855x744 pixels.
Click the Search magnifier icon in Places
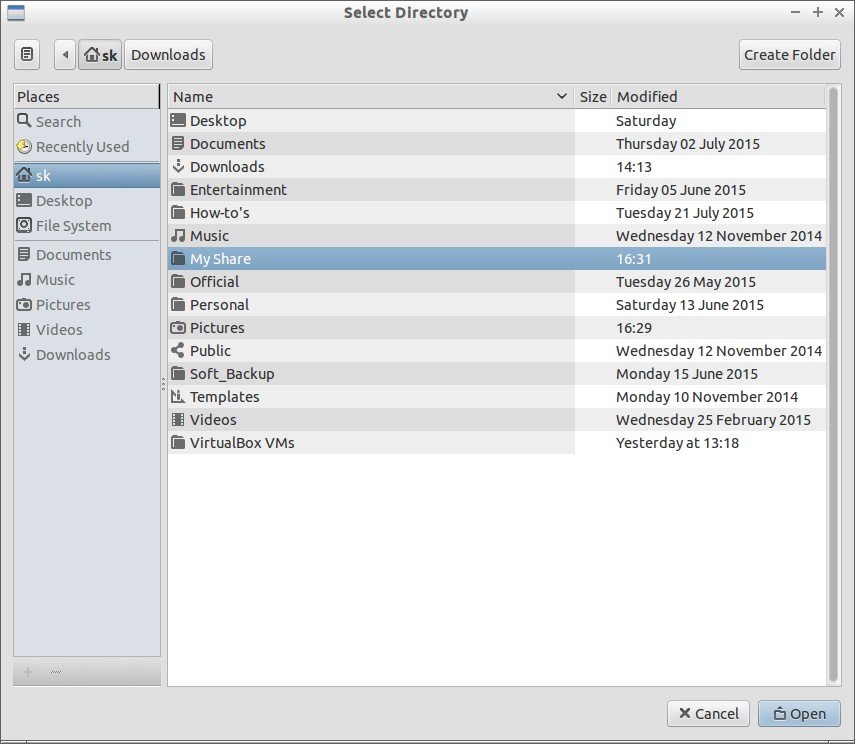coord(24,121)
